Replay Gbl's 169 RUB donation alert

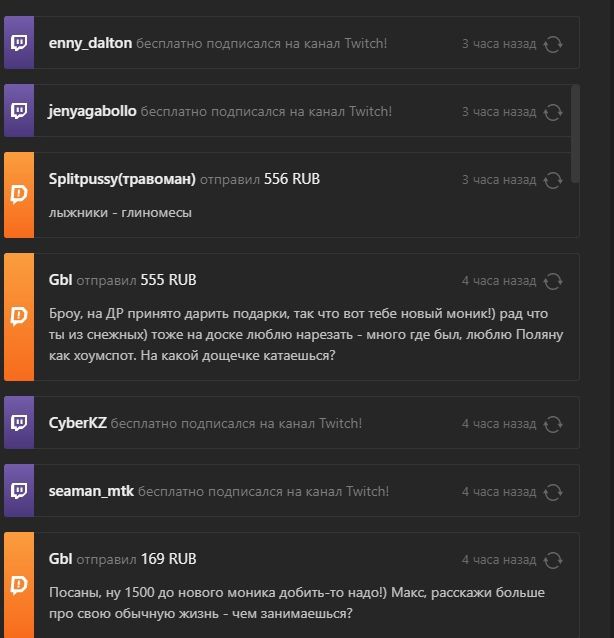pos(553,560)
